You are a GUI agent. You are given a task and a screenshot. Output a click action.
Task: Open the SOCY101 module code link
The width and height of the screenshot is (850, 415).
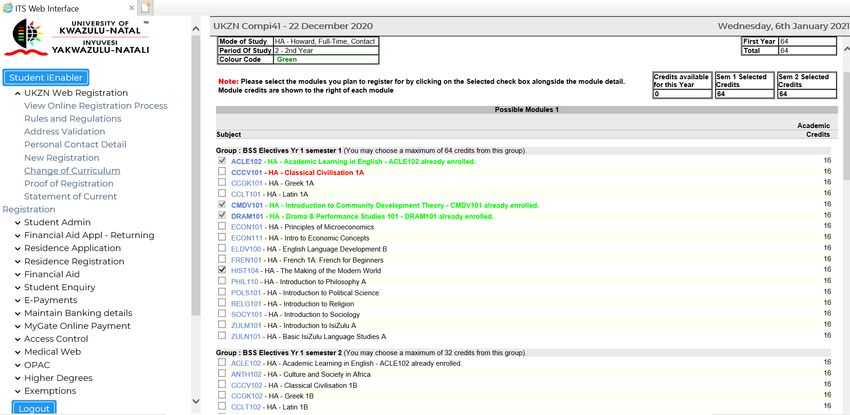click(247, 315)
